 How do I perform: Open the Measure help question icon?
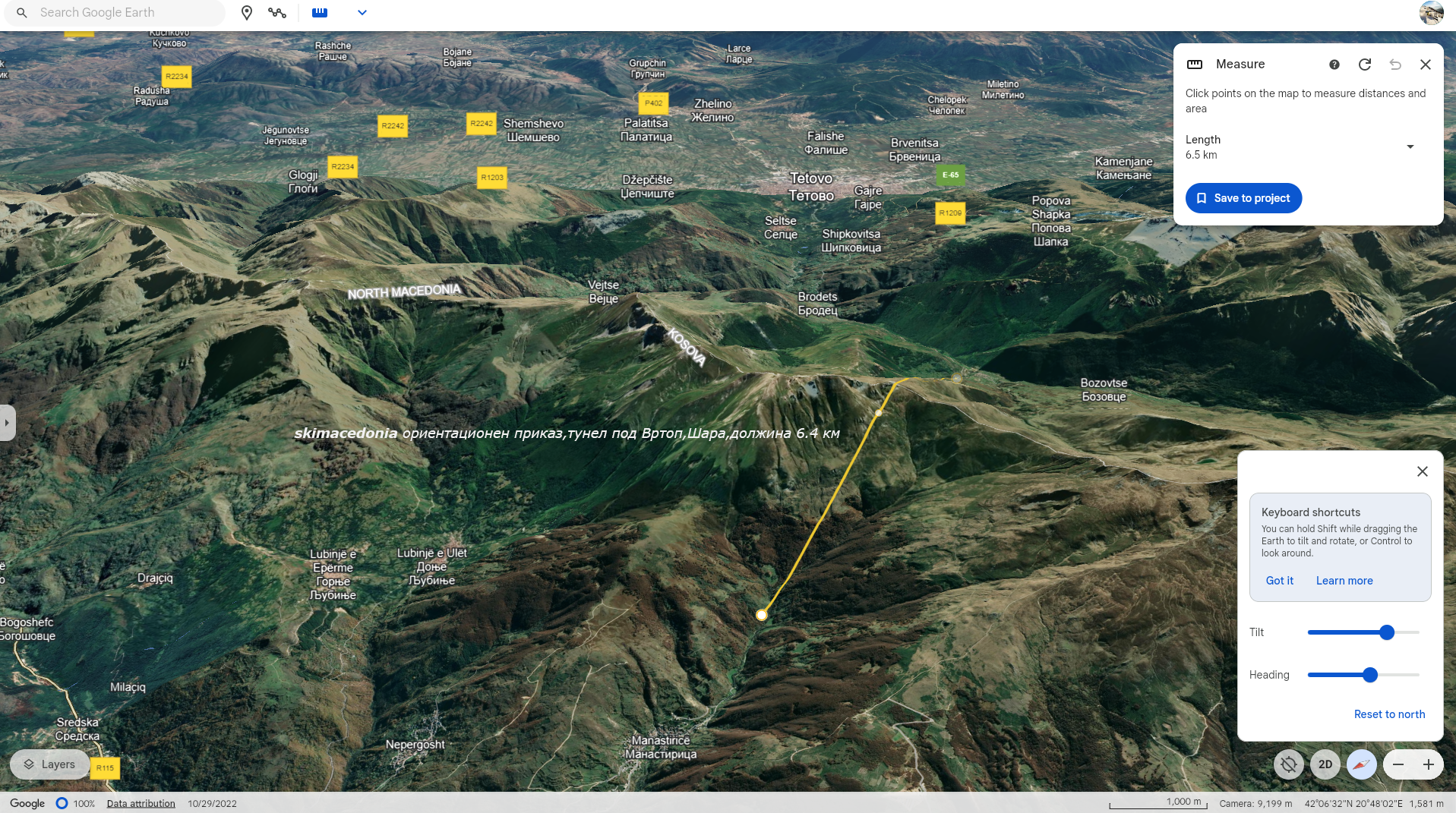(1334, 65)
